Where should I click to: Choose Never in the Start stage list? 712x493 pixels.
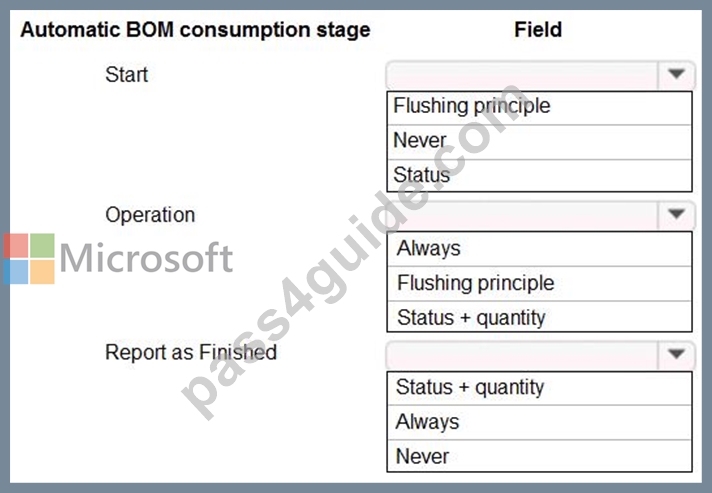[x=539, y=142]
